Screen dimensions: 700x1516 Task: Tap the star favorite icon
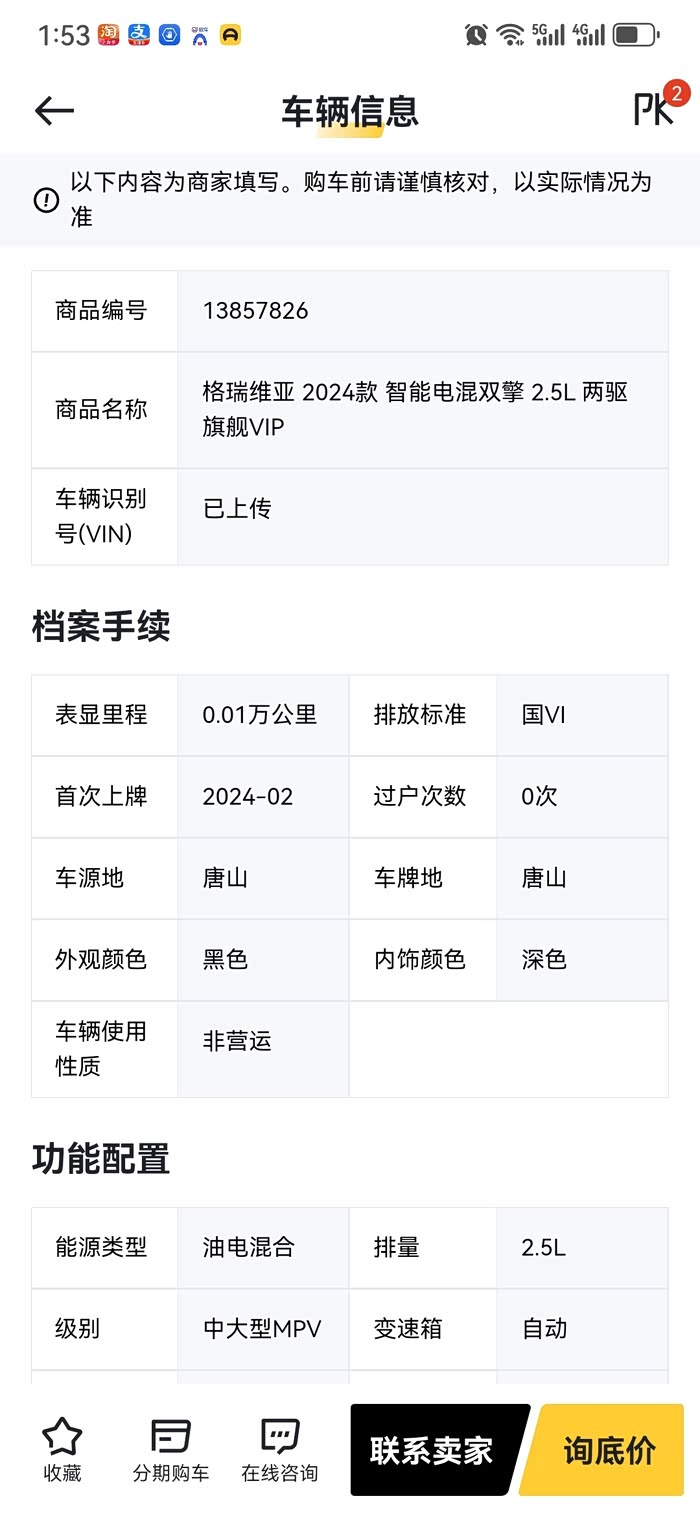click(x=62, y=1437)
